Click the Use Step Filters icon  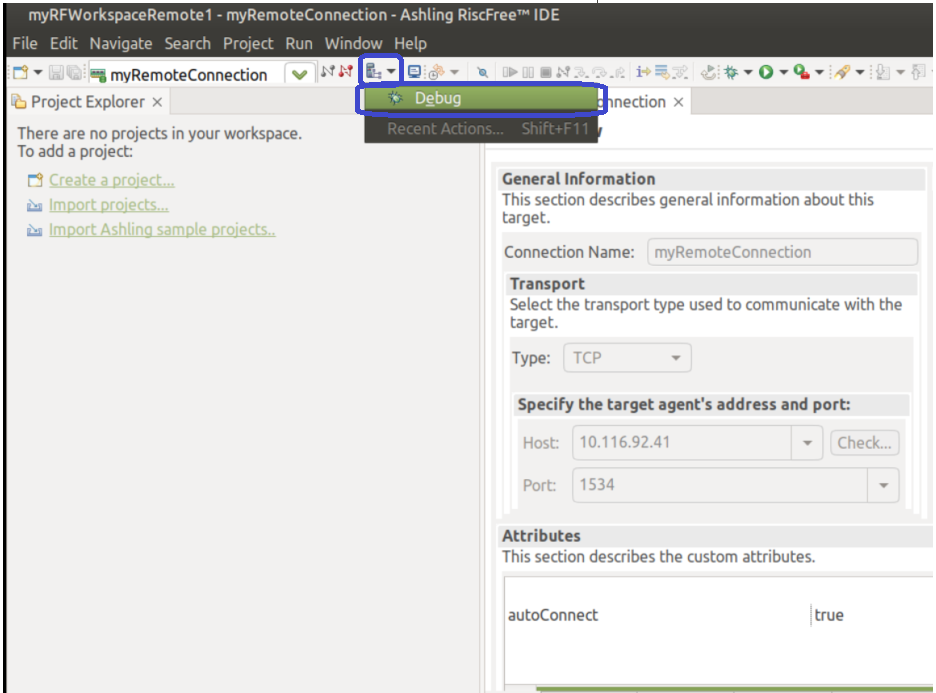pos(680,72)
